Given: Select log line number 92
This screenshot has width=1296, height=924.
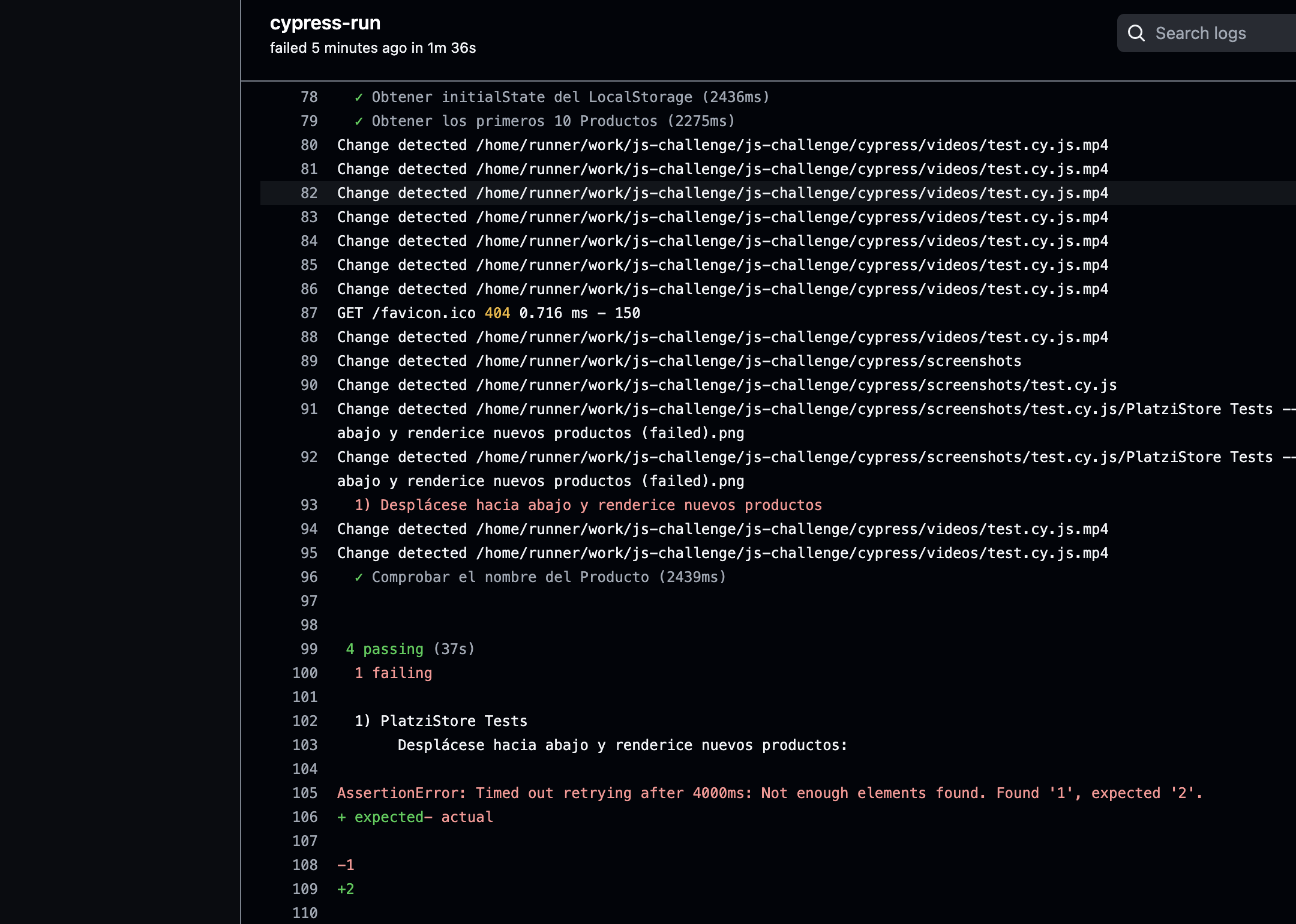Looking at the screenshot, I should pyautogui.click(x=309, y=457).
